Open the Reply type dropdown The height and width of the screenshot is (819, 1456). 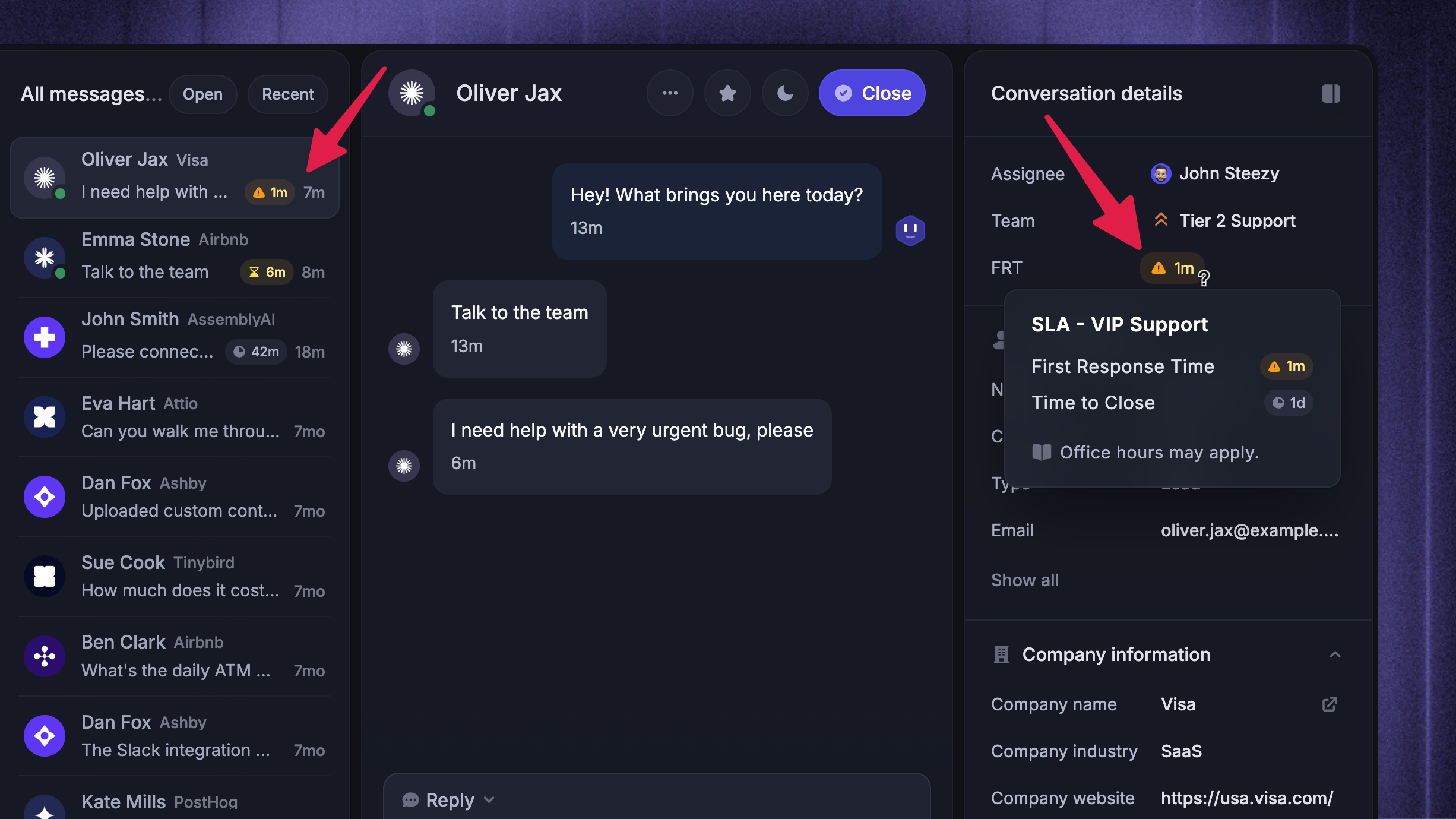coord(448,800)
